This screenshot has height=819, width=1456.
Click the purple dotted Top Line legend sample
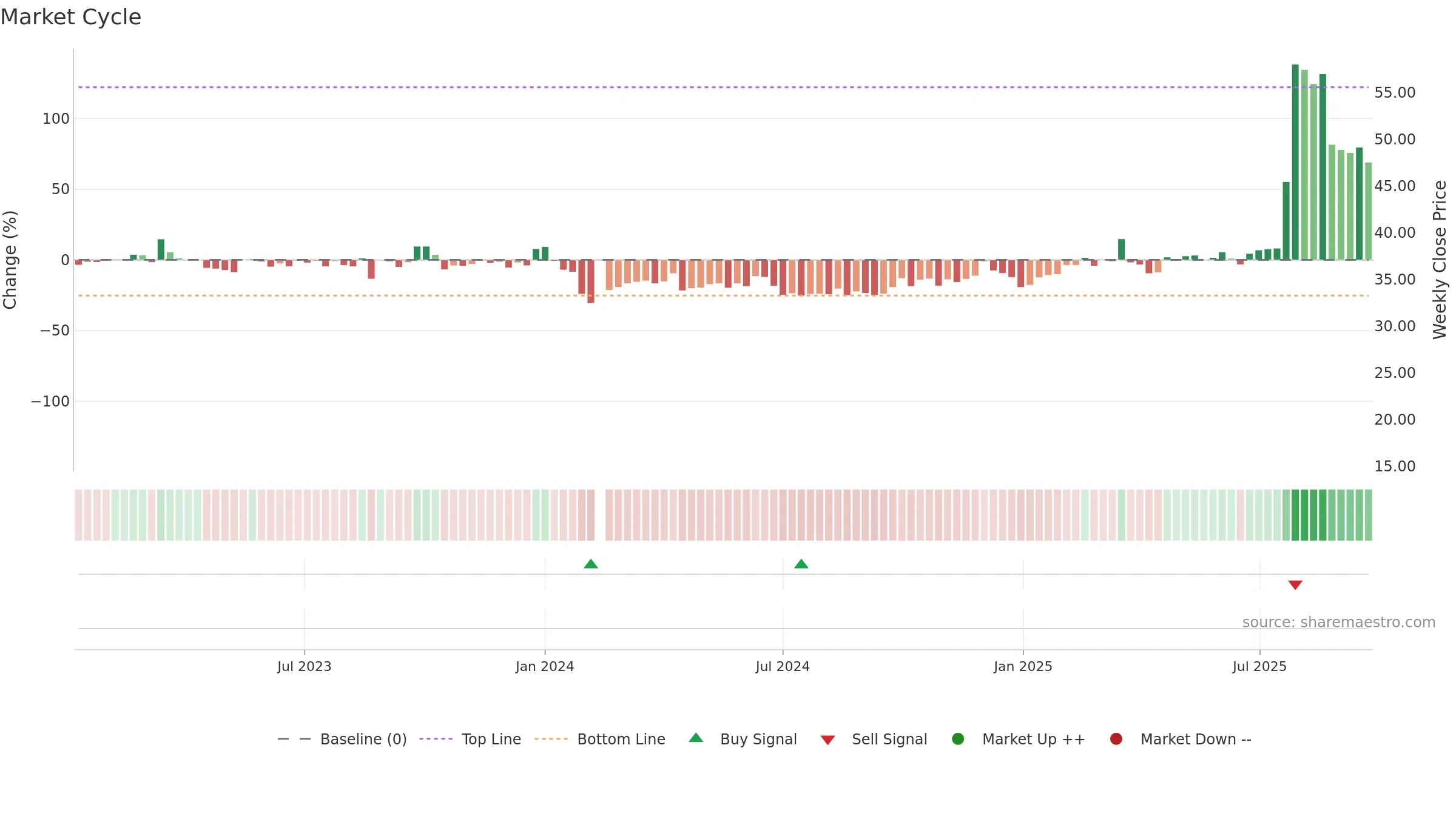coord(436,739)
